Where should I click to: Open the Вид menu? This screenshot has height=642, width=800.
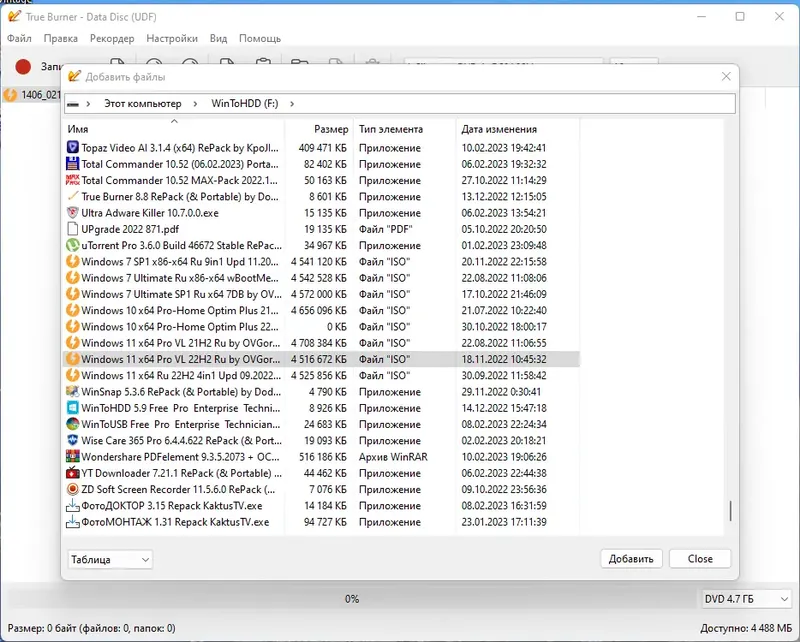pyautogui.click(x=218, y=38)
